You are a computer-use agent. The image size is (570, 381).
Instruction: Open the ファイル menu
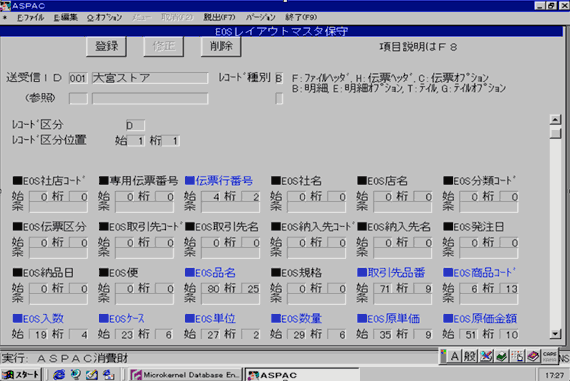31,17
